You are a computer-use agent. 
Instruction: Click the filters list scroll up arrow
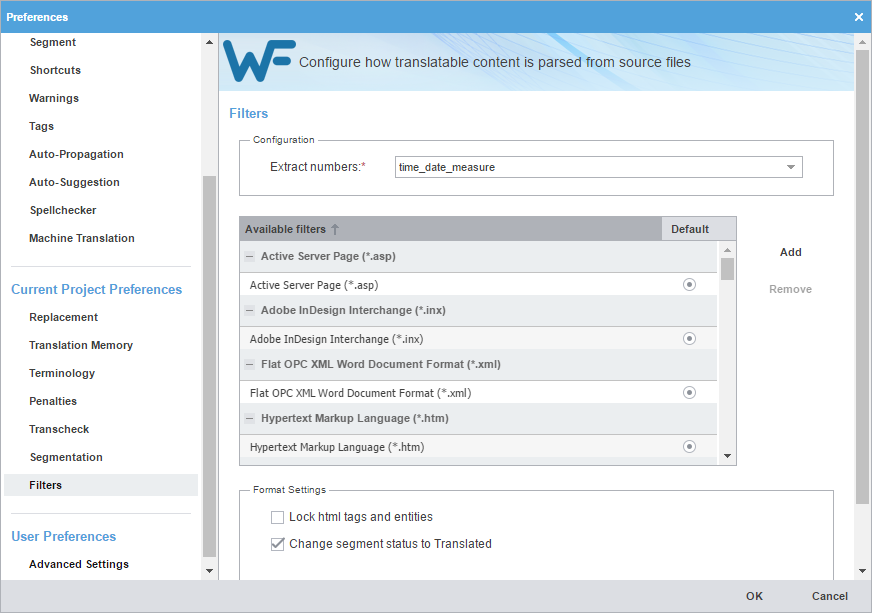click(x=727, y=250)
